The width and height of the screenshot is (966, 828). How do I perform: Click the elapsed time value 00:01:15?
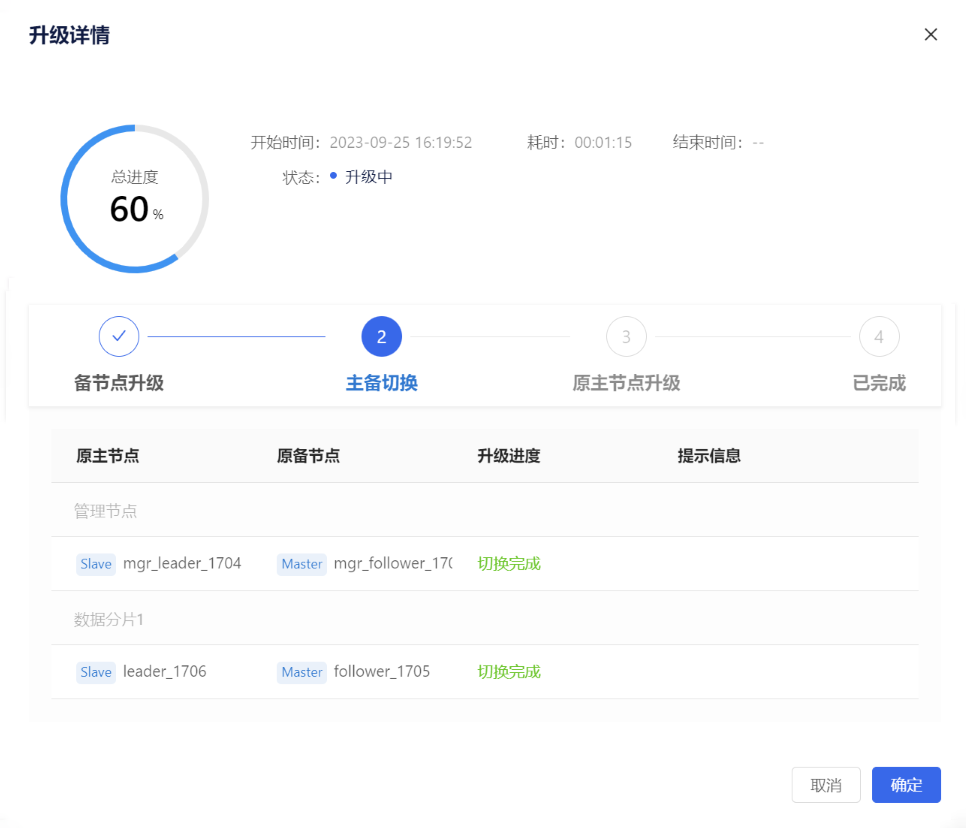point(603,143)
